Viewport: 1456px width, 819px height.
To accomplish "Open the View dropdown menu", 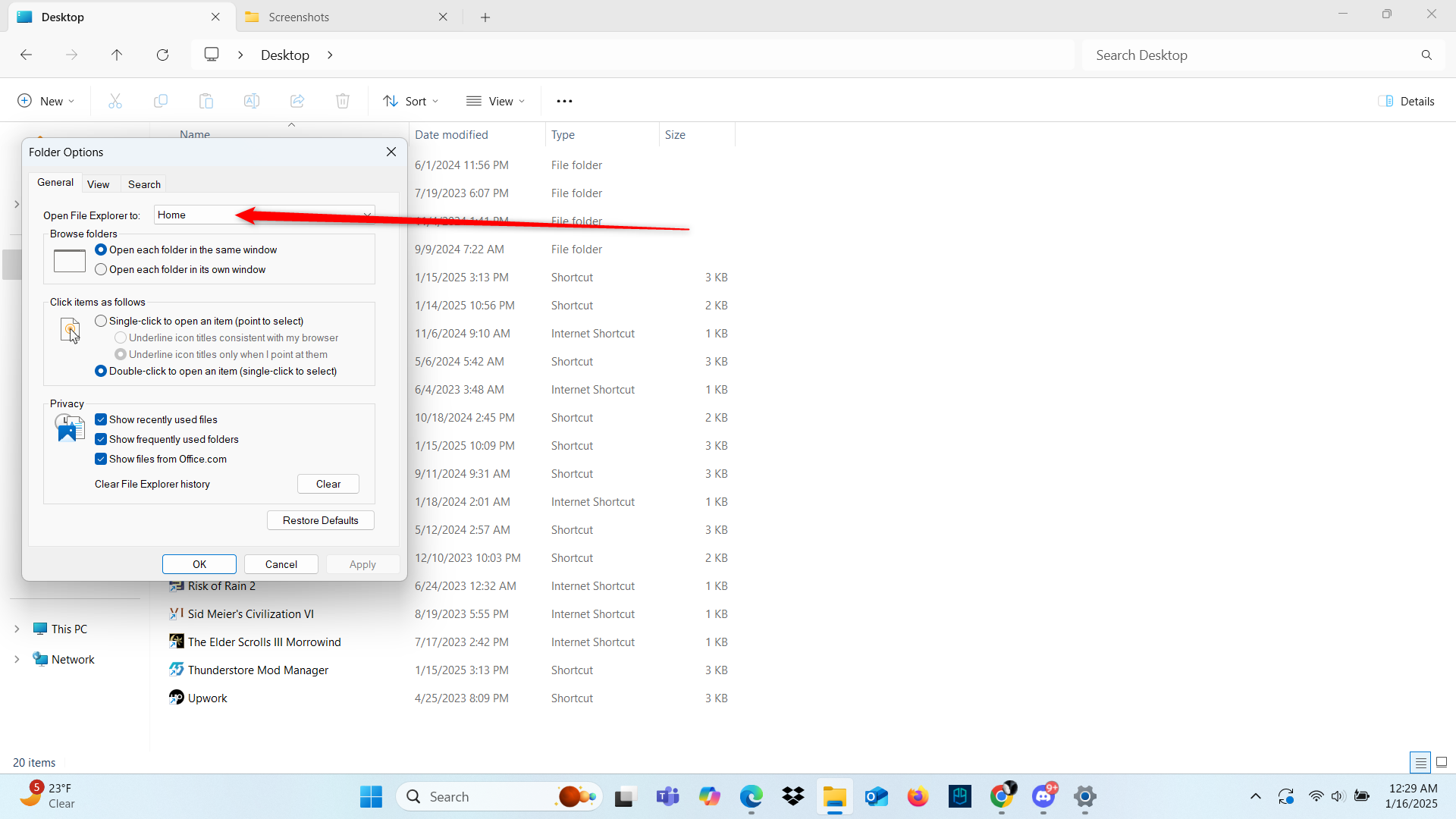I will click(495, 101).
